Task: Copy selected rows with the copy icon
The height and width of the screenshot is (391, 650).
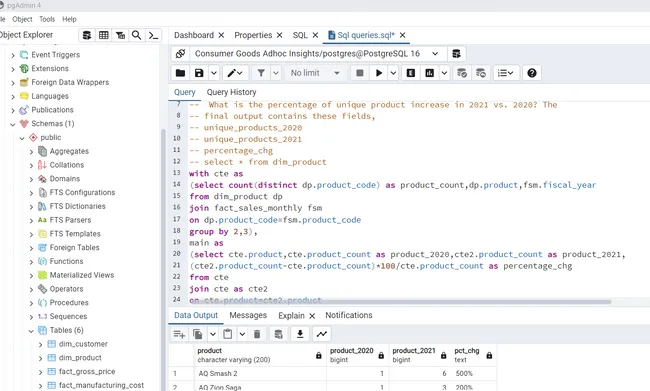Action: pos(198,334)
